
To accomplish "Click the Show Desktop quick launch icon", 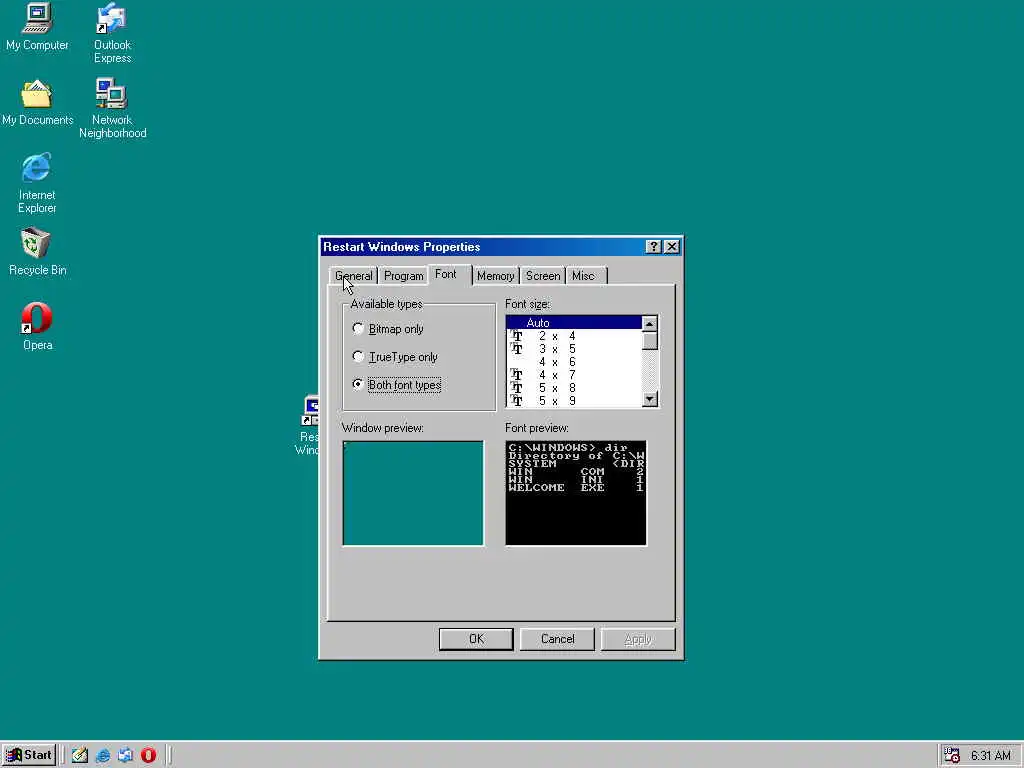I will 80,755.
